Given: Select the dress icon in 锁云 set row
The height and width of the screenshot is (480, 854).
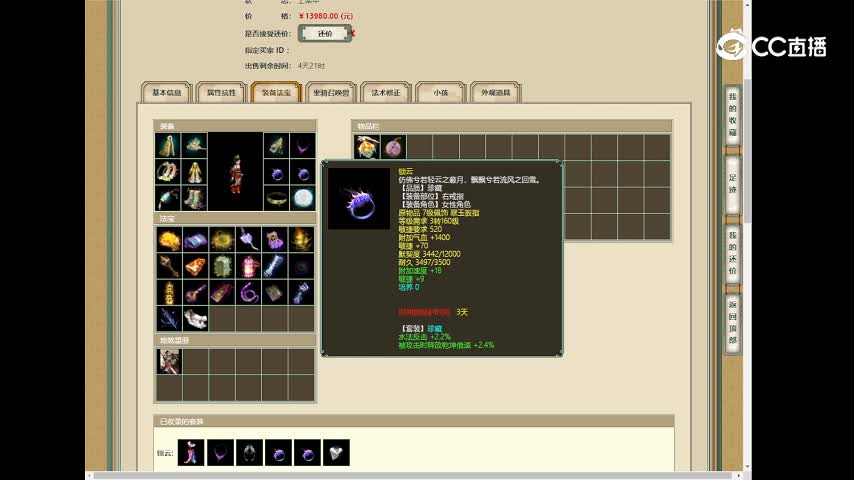Looking at the screenshot, I should (191, 453).
